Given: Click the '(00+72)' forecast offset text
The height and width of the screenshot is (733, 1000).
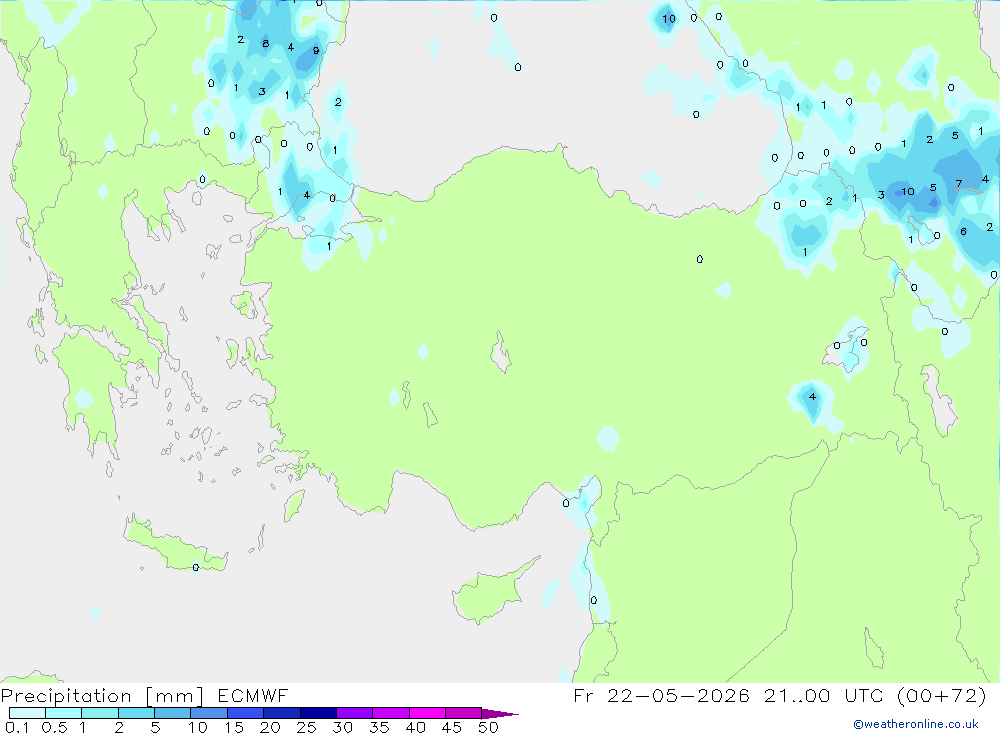Looking at the screenshot, I should (x=942, y=695).
